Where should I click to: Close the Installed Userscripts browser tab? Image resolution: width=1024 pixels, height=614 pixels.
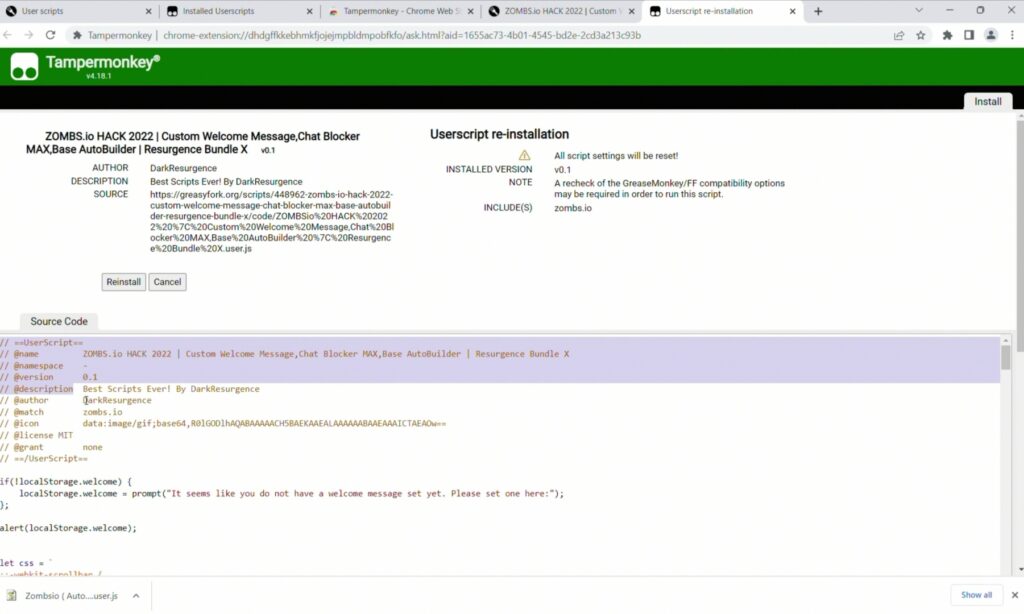coord(310,11)
